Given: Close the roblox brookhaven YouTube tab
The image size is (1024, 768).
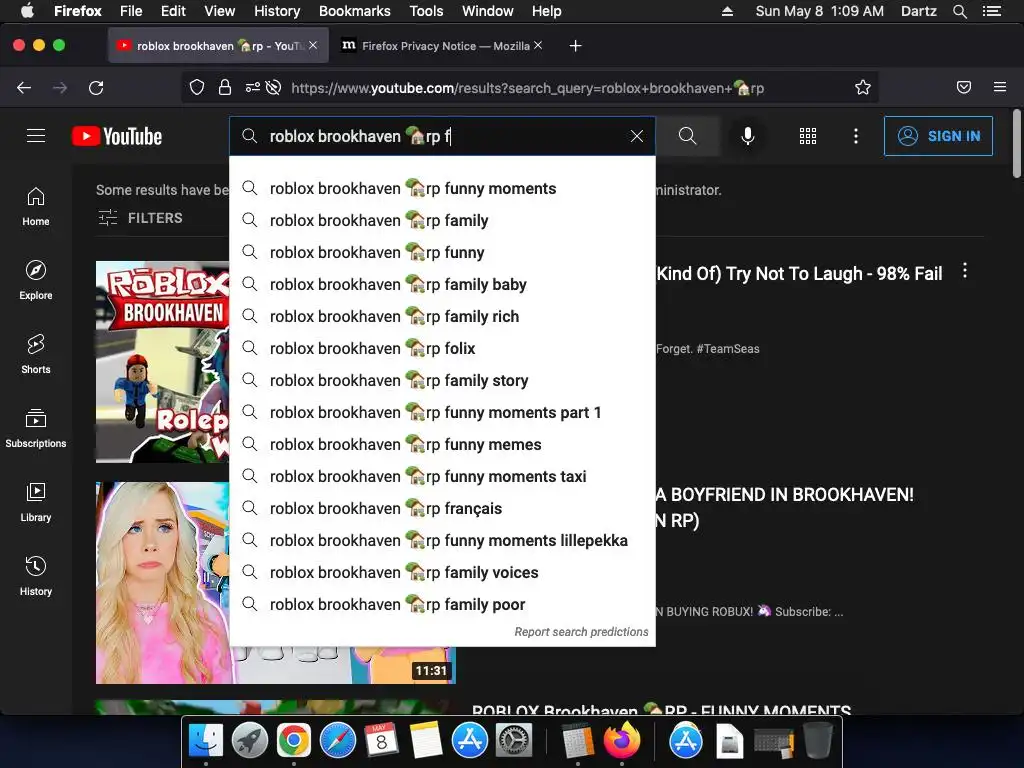Looking at the screenshot, I should pos(313,45).
